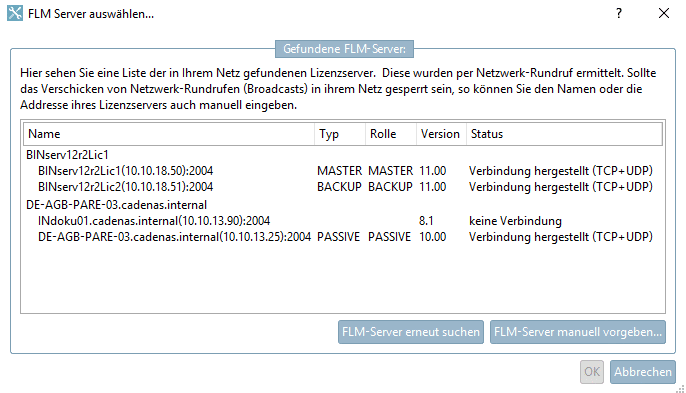This screenshot has height=393, width=686.
Task: Click the OK button
Action: 592,372
